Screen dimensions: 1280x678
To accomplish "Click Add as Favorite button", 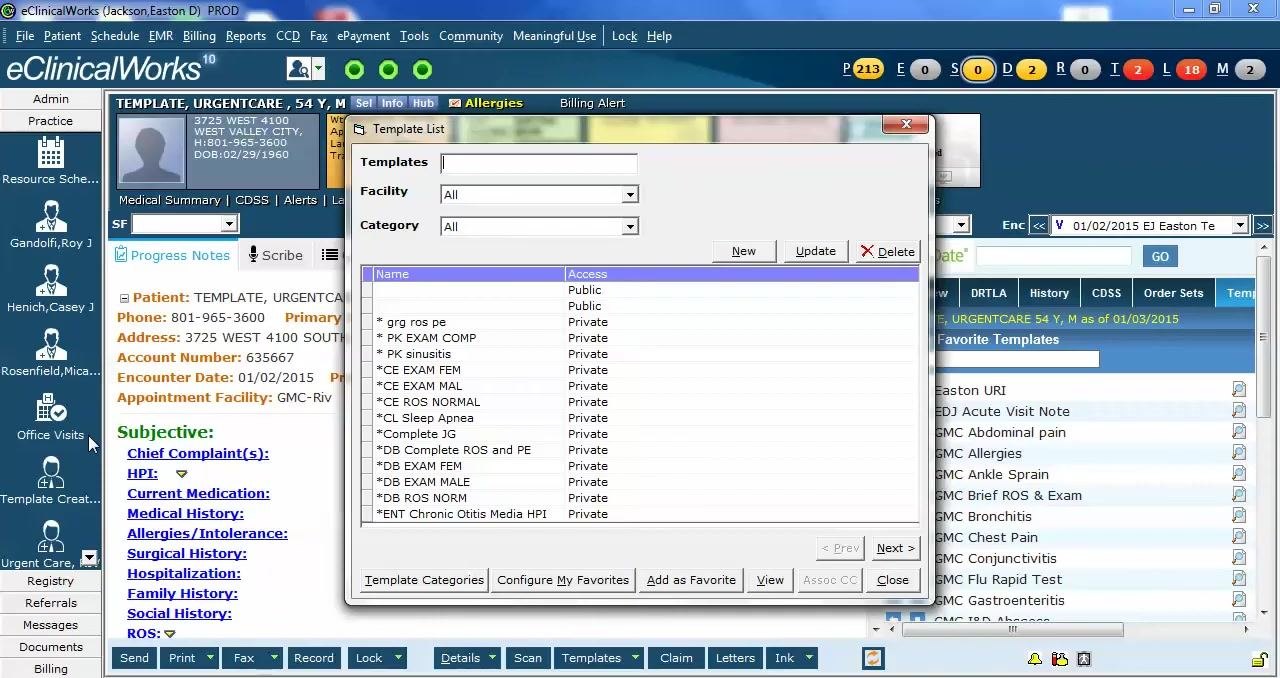I will coord(691,580).
